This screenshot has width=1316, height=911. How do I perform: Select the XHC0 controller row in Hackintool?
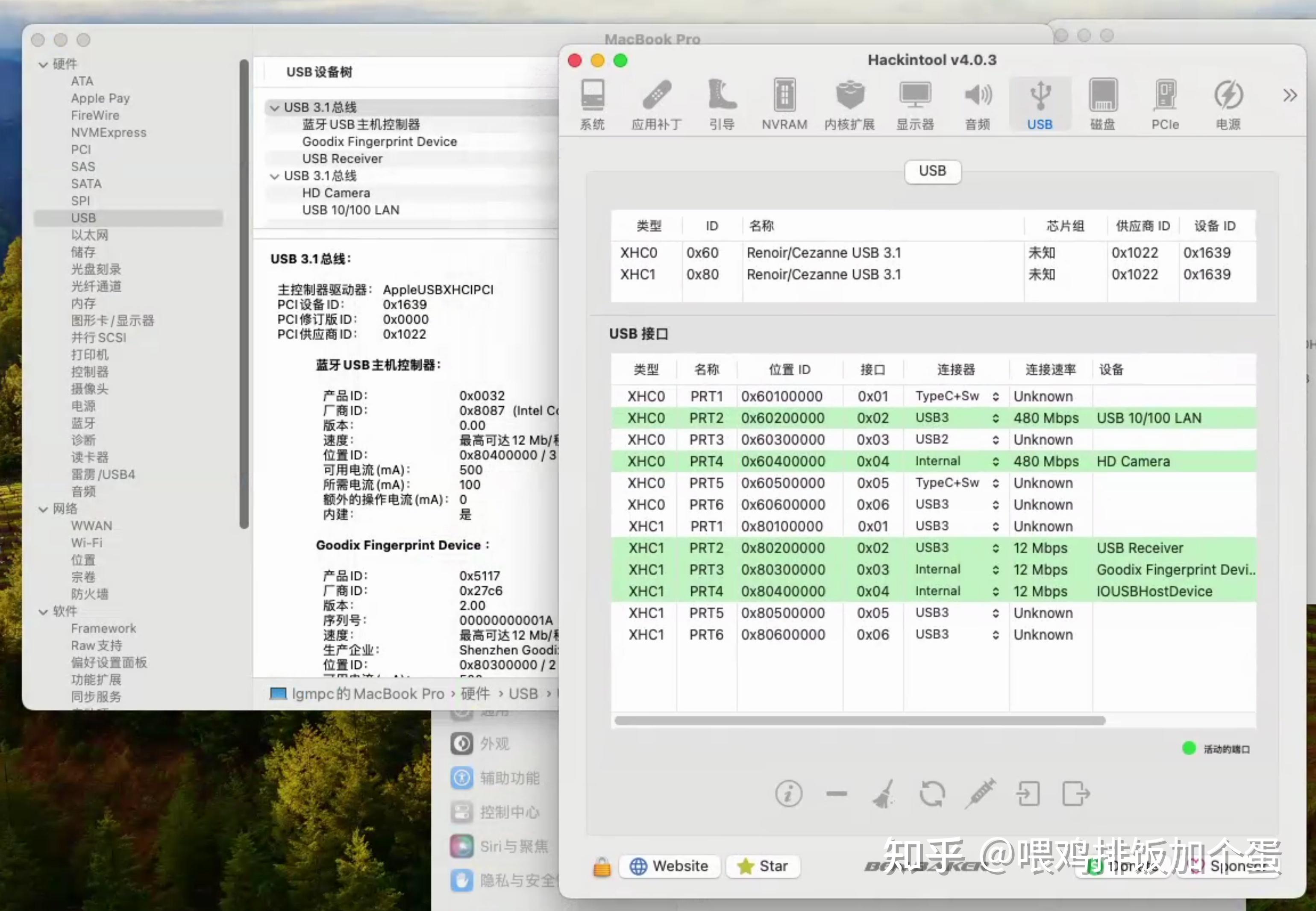point(933,252)
